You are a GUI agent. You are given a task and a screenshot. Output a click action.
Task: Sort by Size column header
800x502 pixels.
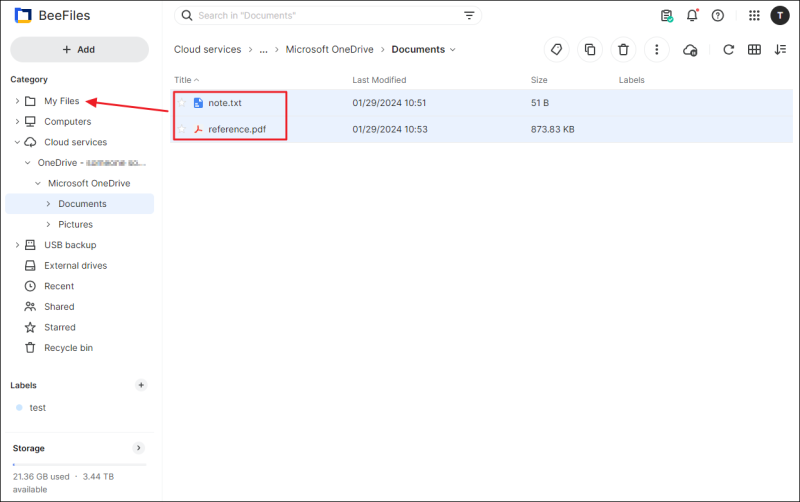pos(539,80)
